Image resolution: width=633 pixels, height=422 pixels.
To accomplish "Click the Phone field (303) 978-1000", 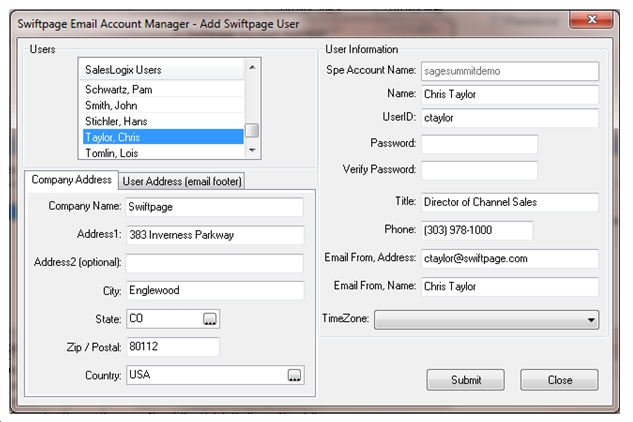I will click(x=477, y=230).
